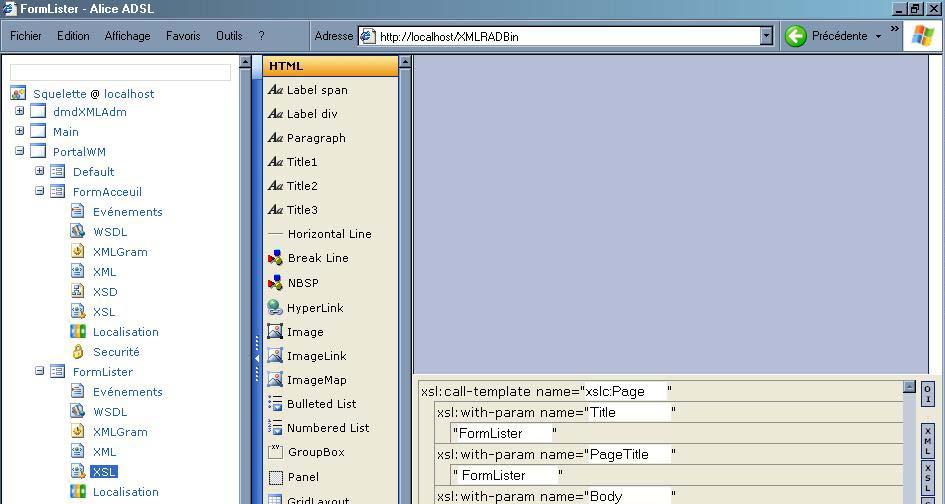Select the ImageMap component icon

pyautogui.click(x=276, y=380)
